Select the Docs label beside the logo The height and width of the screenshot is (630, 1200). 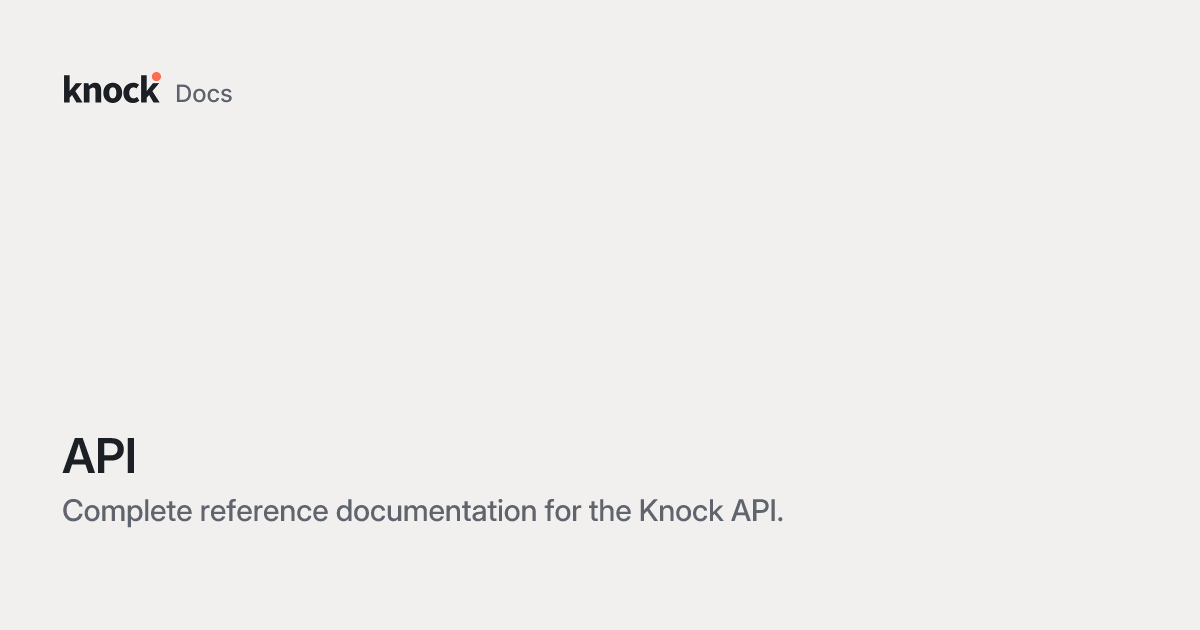[x=204, y=93]
